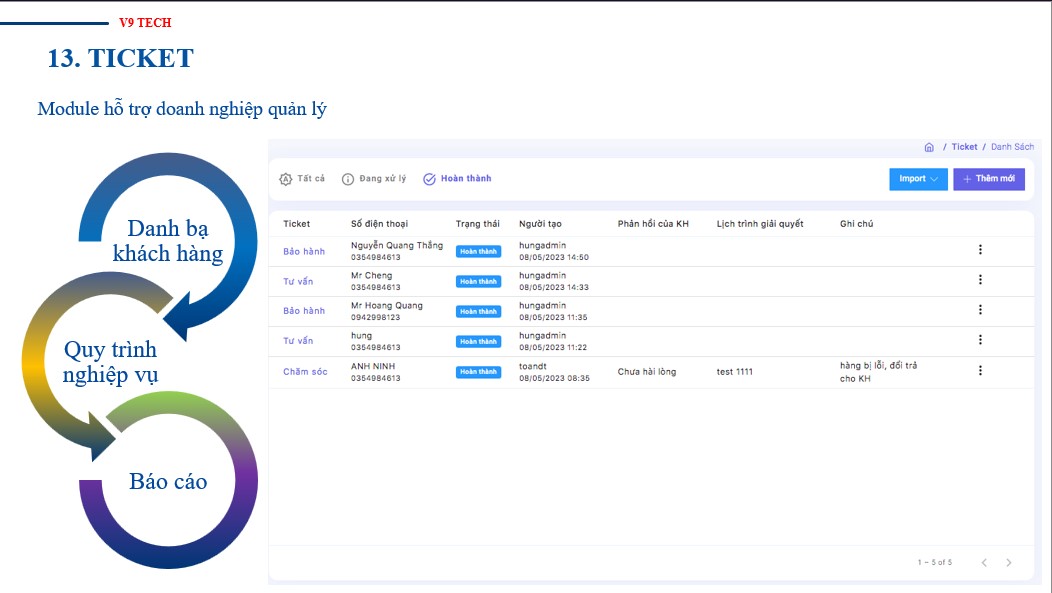Click the Trạng thái column header

click(x=477, y=224)
